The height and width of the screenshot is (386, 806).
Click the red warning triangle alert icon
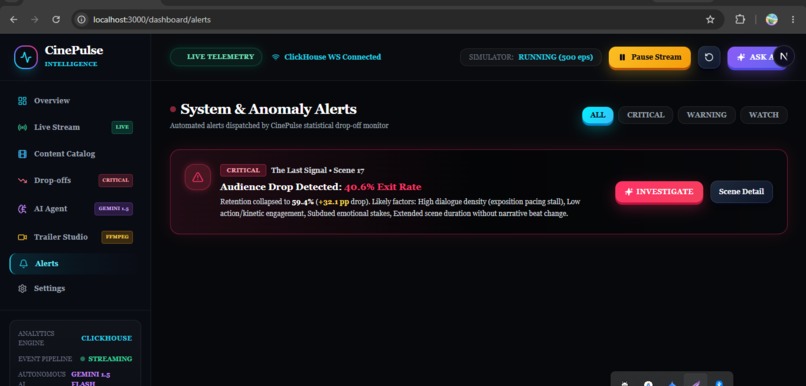coord(198,177)
